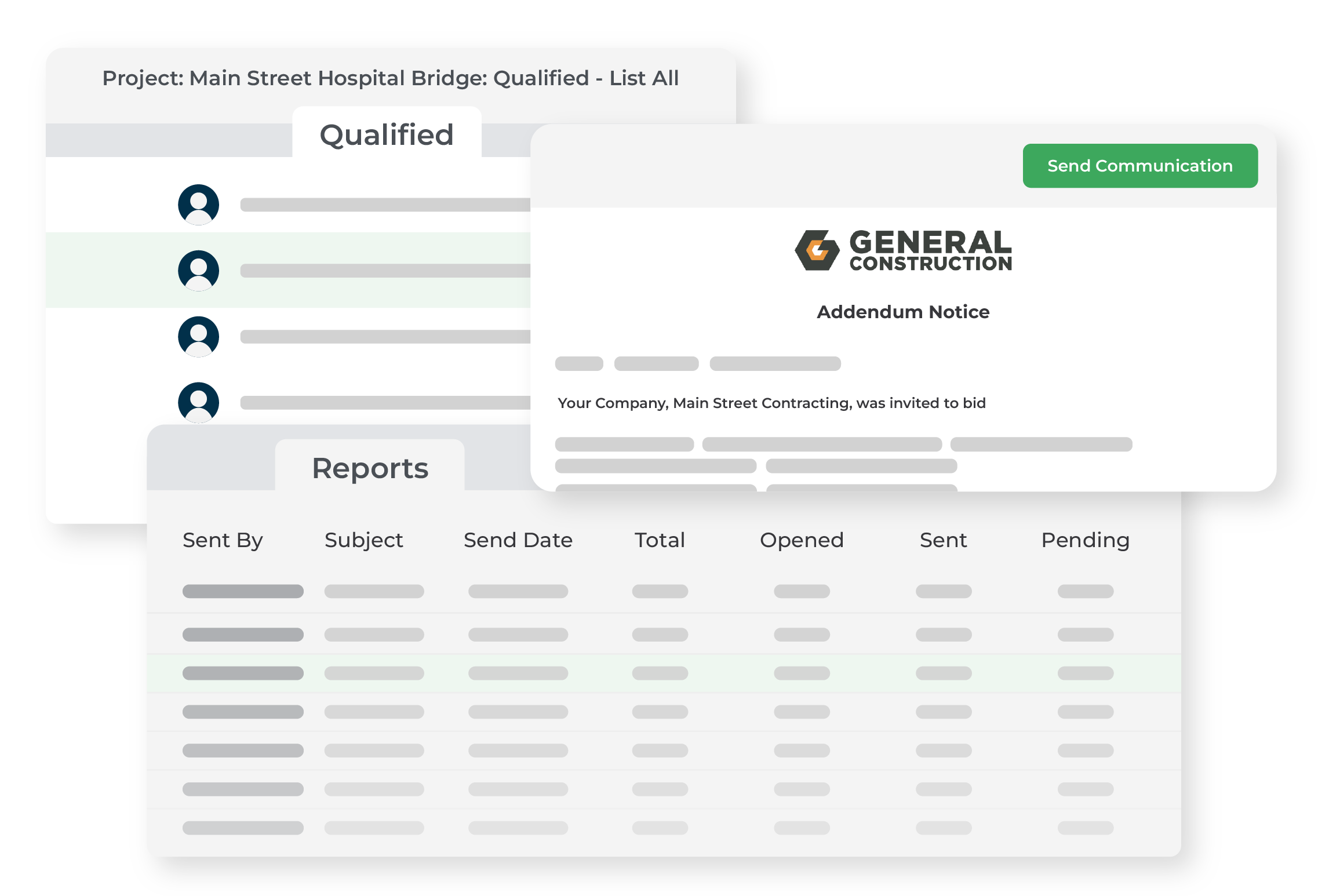Click the Total column header
The width and height of the screenshot is (1329, 896).
click(660, 540)
